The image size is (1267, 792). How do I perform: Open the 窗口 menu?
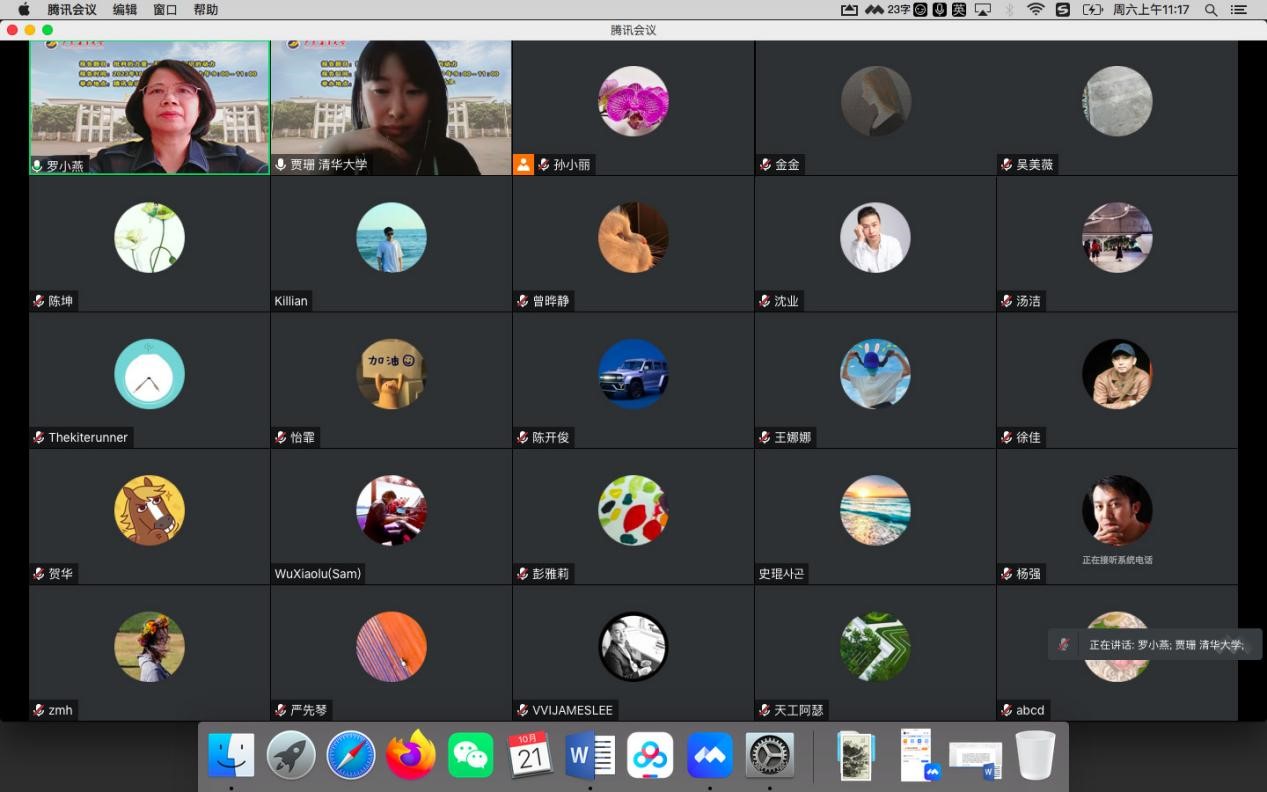pos(165,10)
